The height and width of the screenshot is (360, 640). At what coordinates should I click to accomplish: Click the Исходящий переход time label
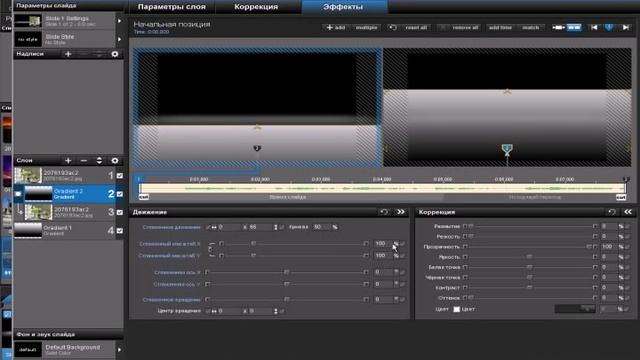coord(534,197)
